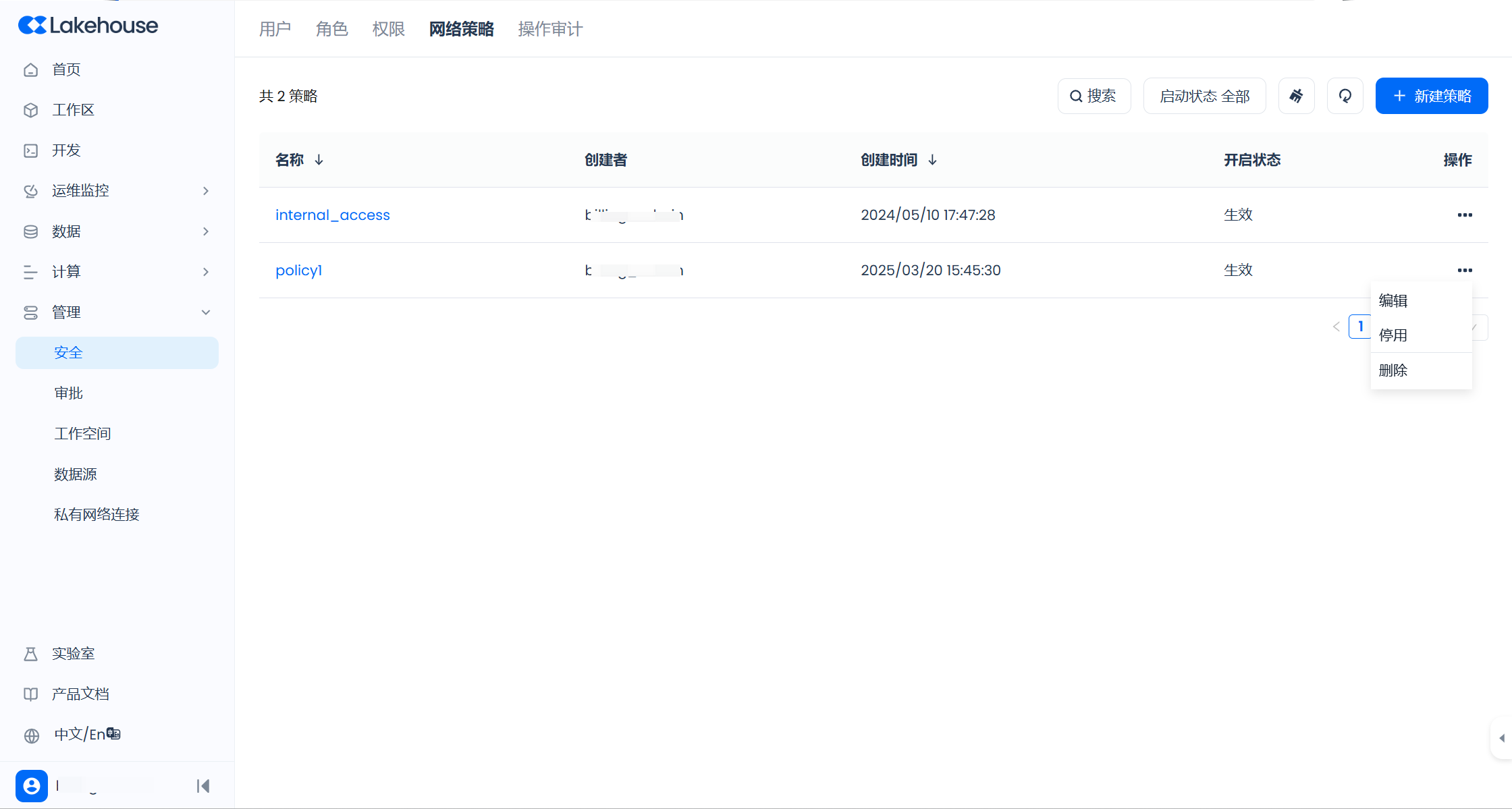The image size is (1512, 809).
Task: Click the refresh icon button
Action: tap(1345, 96)
